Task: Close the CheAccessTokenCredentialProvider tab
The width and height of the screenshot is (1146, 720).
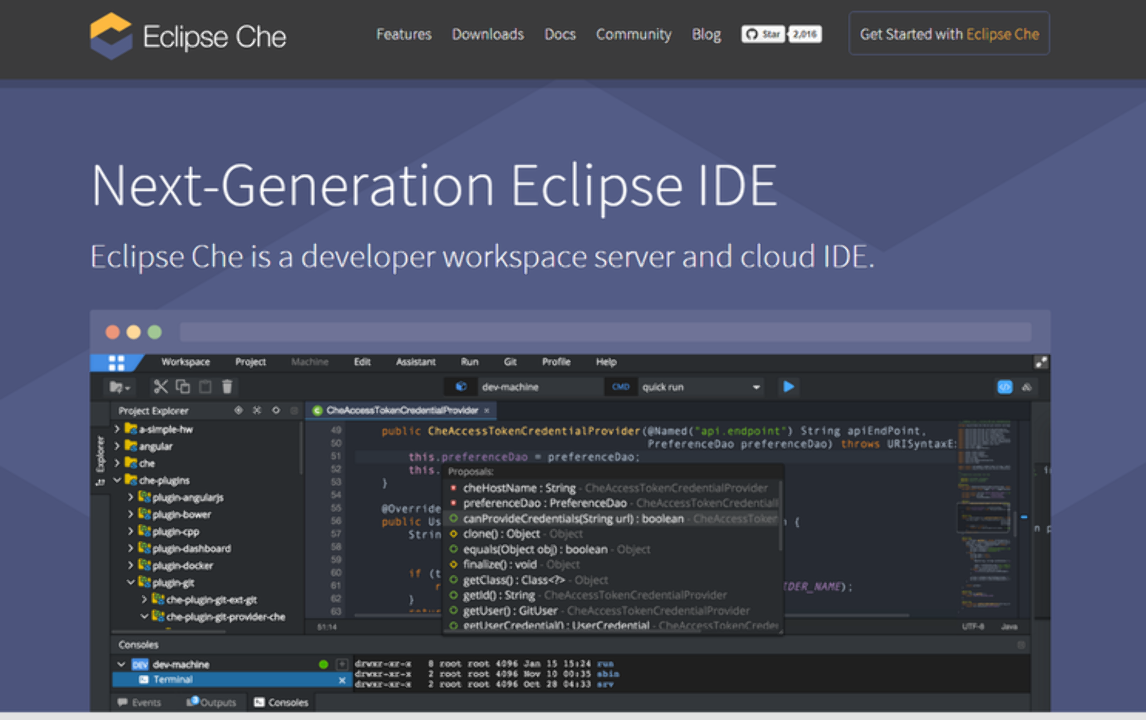Action: click(487, 411)
